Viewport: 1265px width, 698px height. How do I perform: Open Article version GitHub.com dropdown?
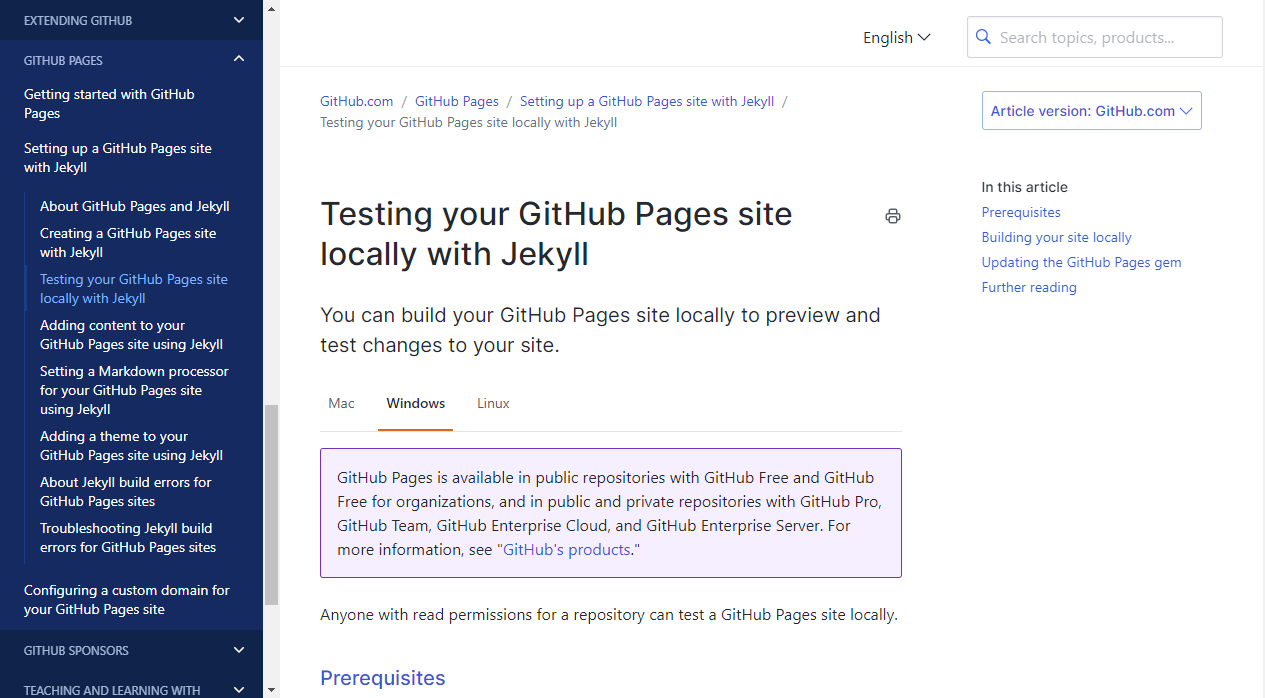coord(1092,111)
